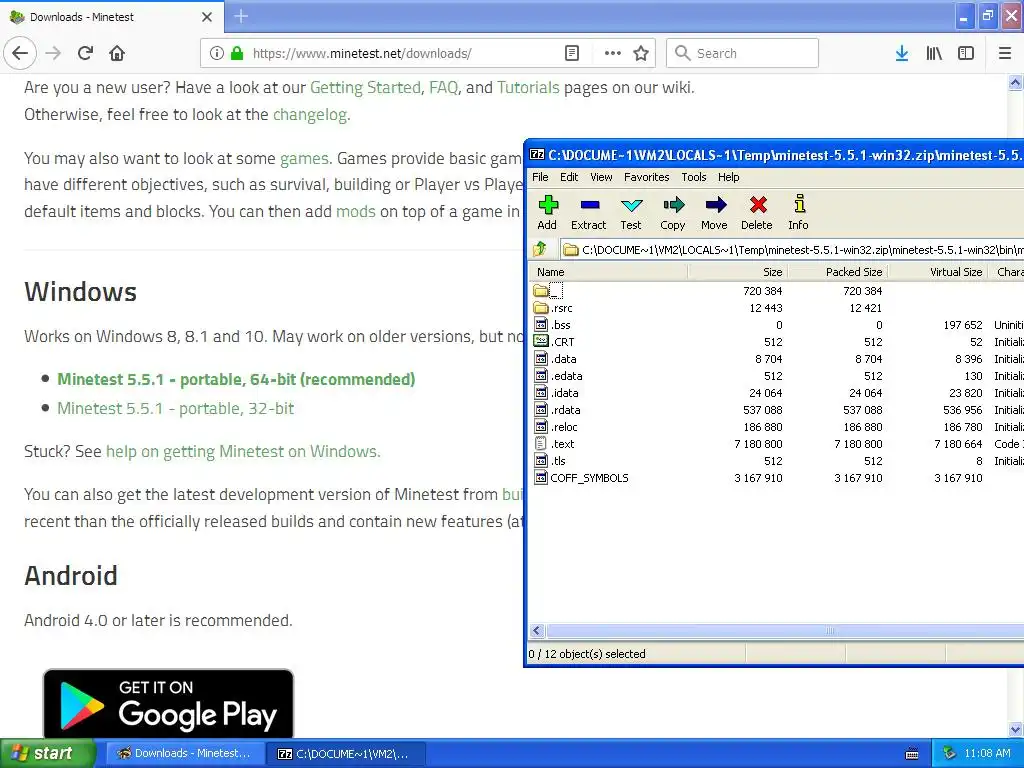1024x768 pixels.
Task: Open Firefox hamburger menu
Action: [x=1005, y=53]
